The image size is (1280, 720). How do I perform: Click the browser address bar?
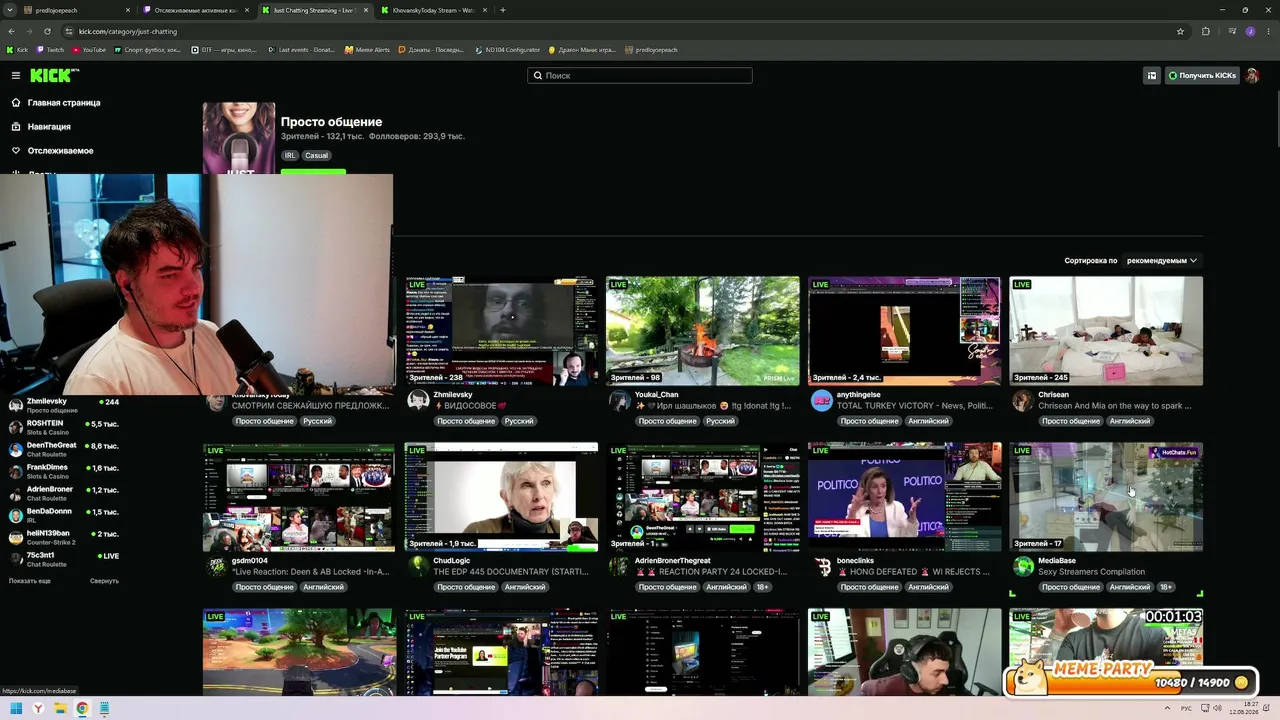click(x=620, y=31)
